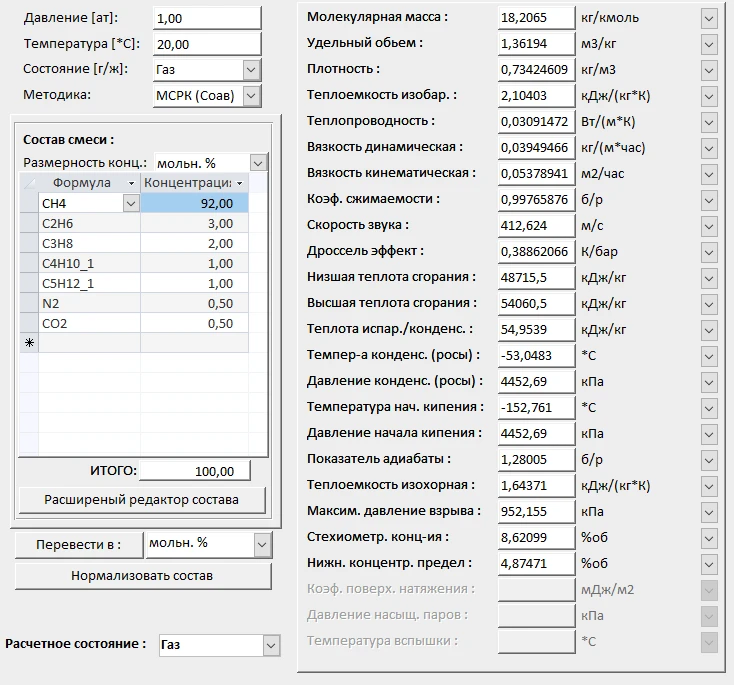Viewport: 734px width, 685px height.
Task: Click the Температура [*C] input field
Action: (x=206, y=45)
